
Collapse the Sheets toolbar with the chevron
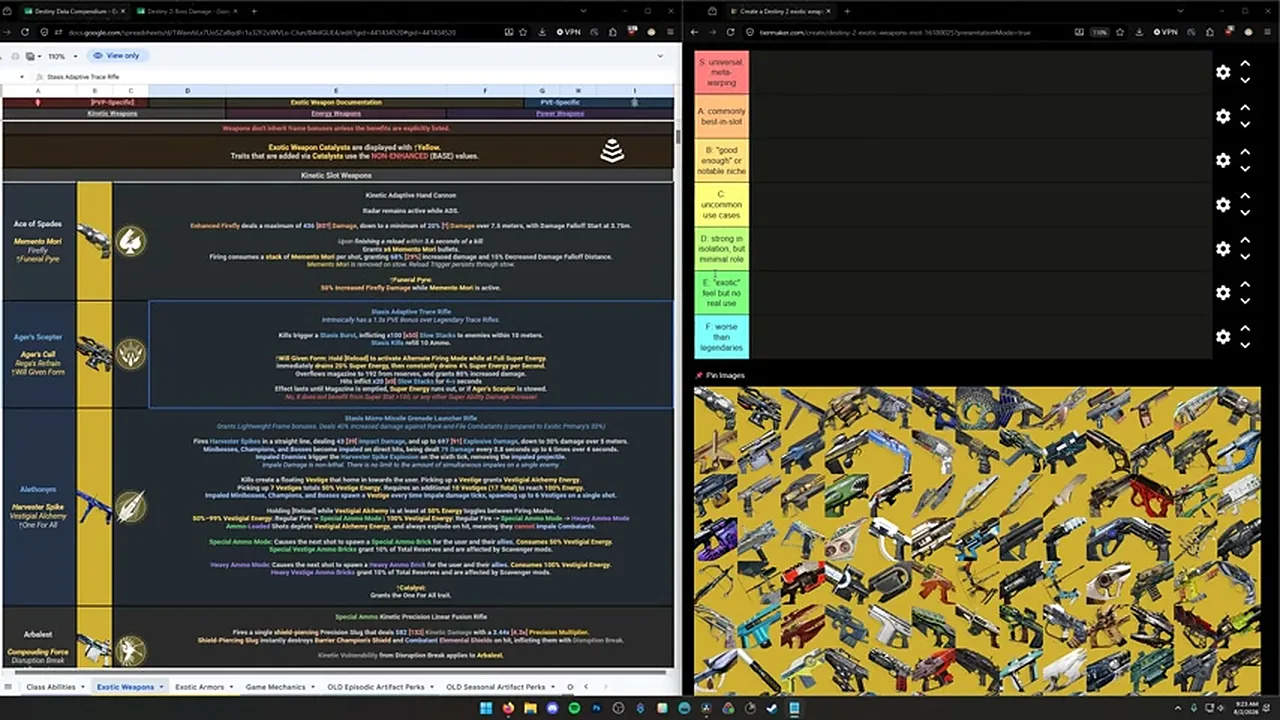[x=660, y=56]
